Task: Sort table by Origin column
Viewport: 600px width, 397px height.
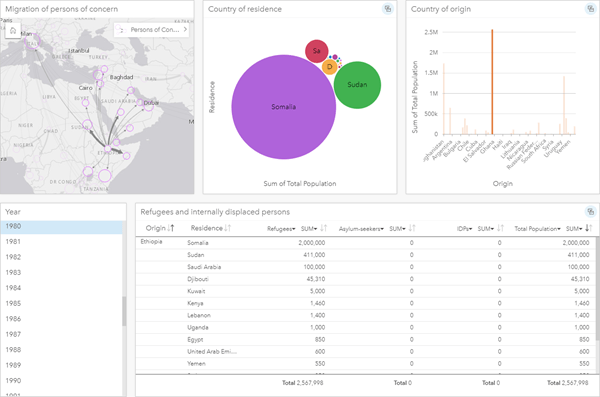Action: [x=171, y=228]
